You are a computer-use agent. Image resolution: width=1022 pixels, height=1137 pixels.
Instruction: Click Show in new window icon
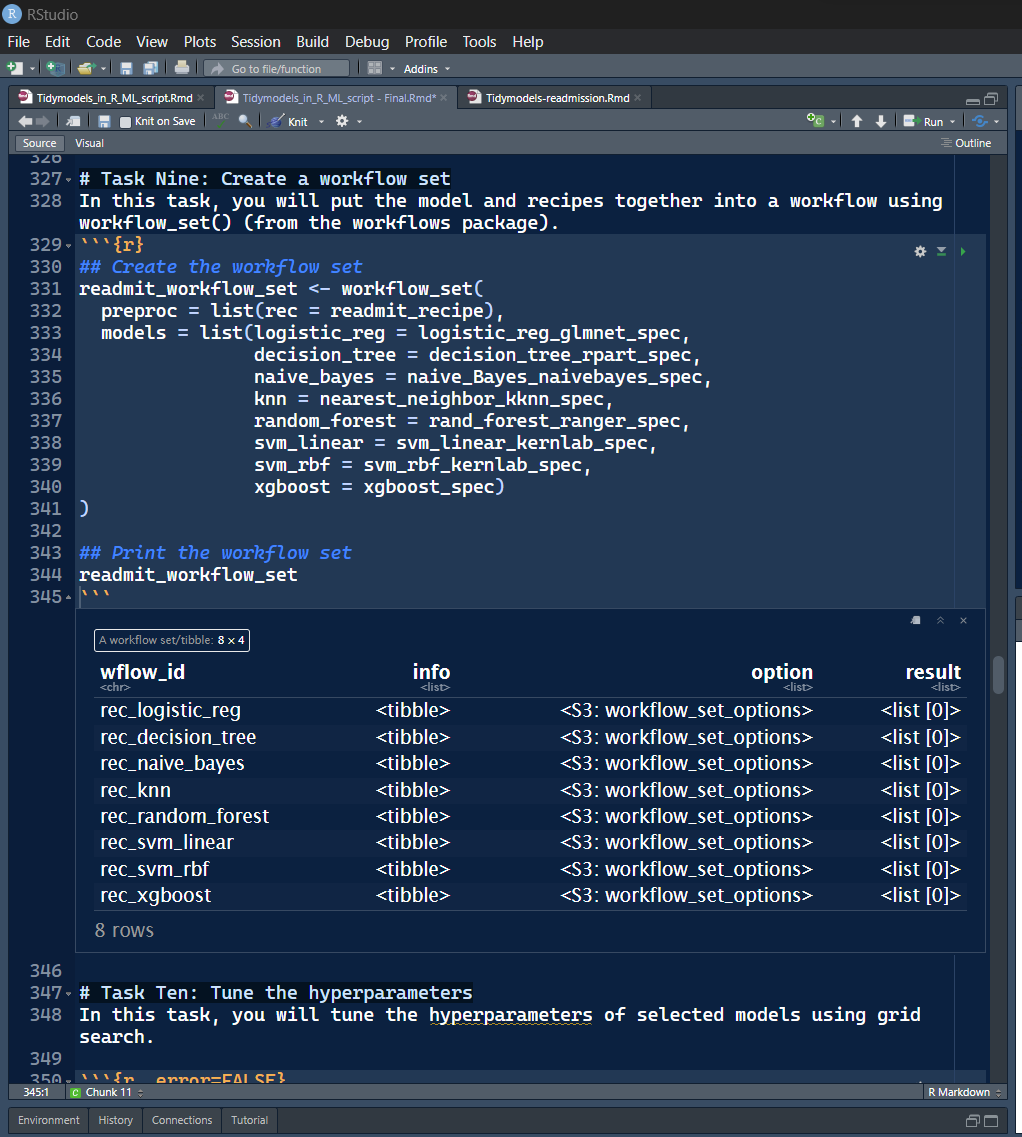(73, 121)
